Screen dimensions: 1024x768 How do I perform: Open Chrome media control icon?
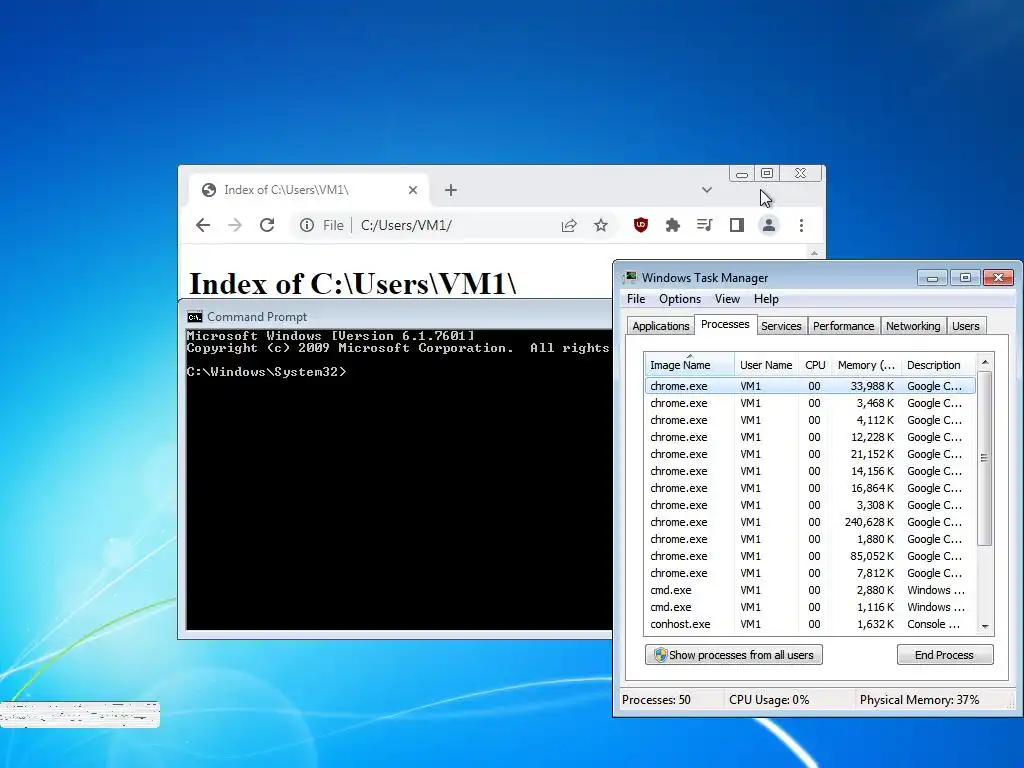pyautogui.click(x=705, y=225)
